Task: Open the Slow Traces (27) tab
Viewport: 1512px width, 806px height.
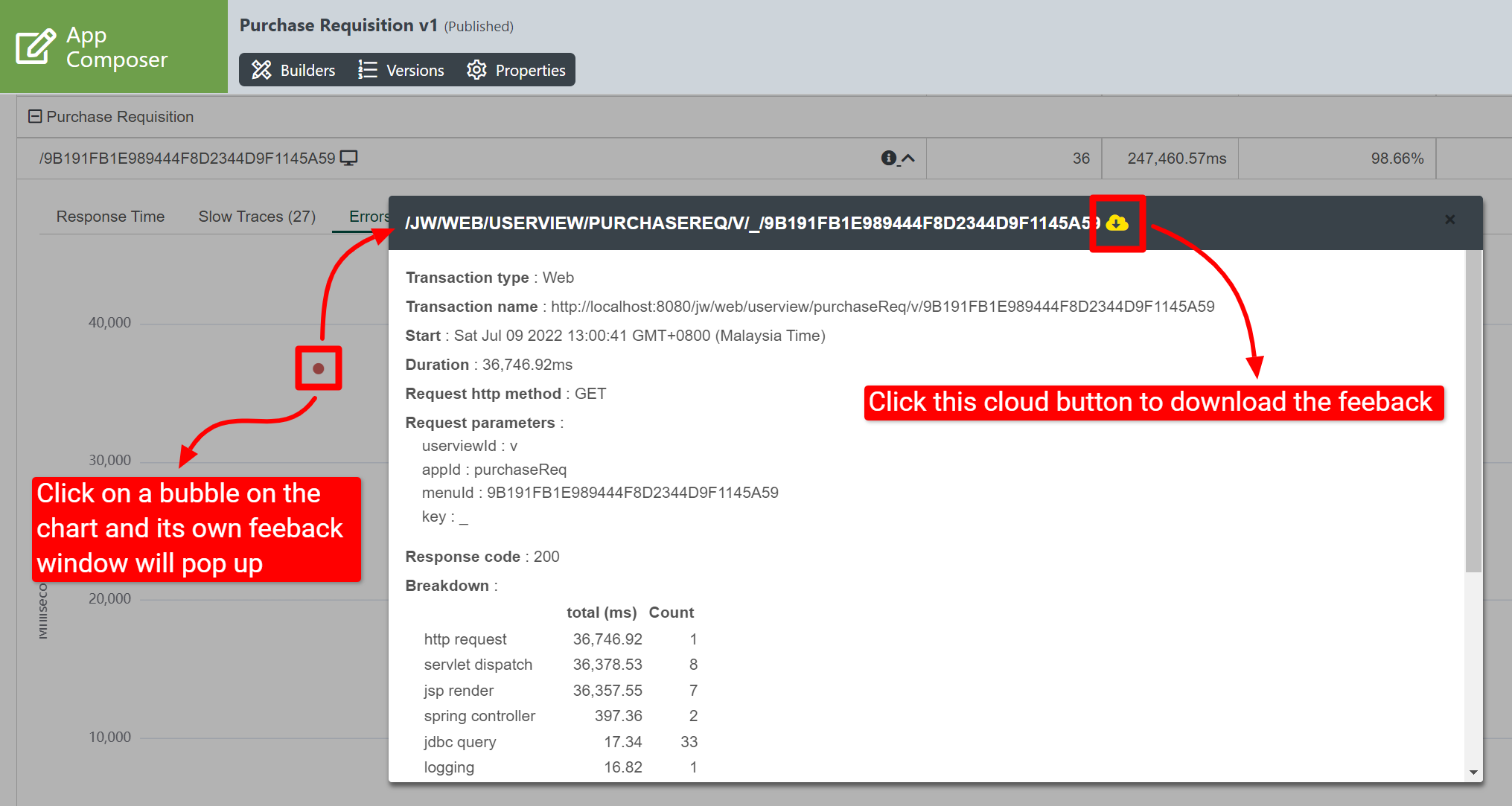Action: [x=257, y=217]
